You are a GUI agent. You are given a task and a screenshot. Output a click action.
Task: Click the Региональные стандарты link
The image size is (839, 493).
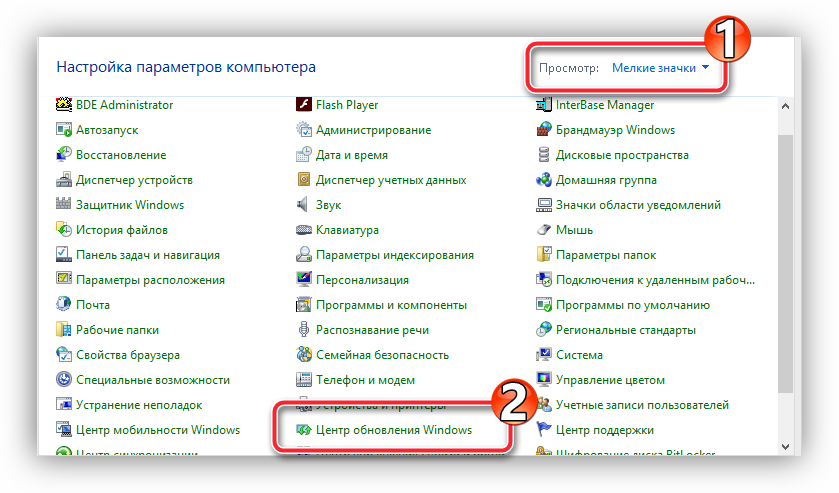pyautogui.click(x=626, y=330)
